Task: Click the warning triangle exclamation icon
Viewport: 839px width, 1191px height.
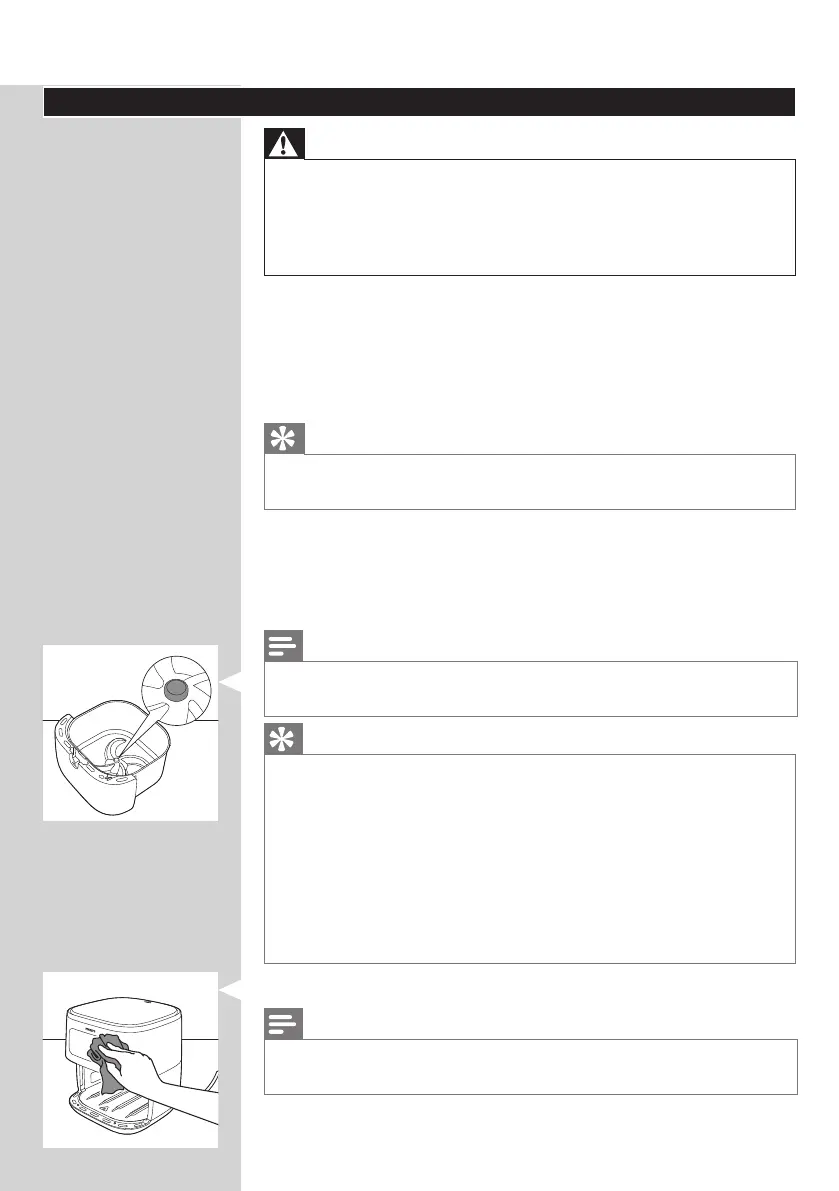Action: pyautogui.click(x=284, y=144)
